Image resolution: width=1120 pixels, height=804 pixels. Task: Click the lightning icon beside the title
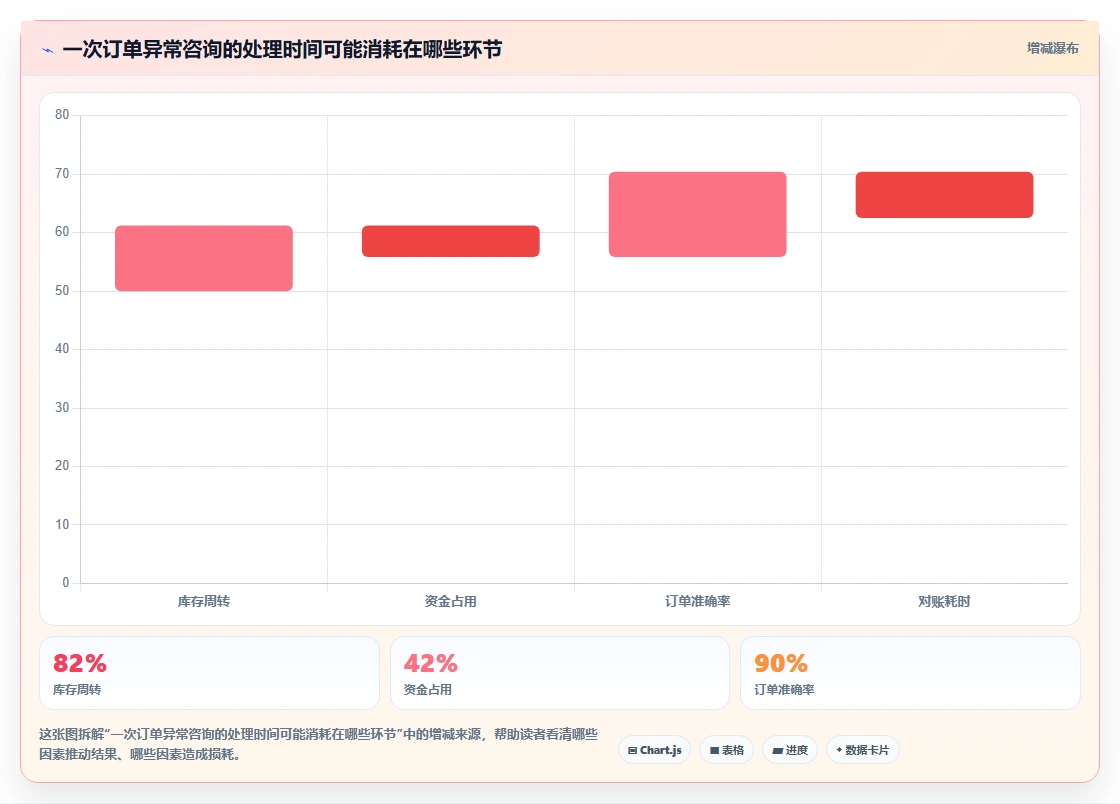[48, 50]
